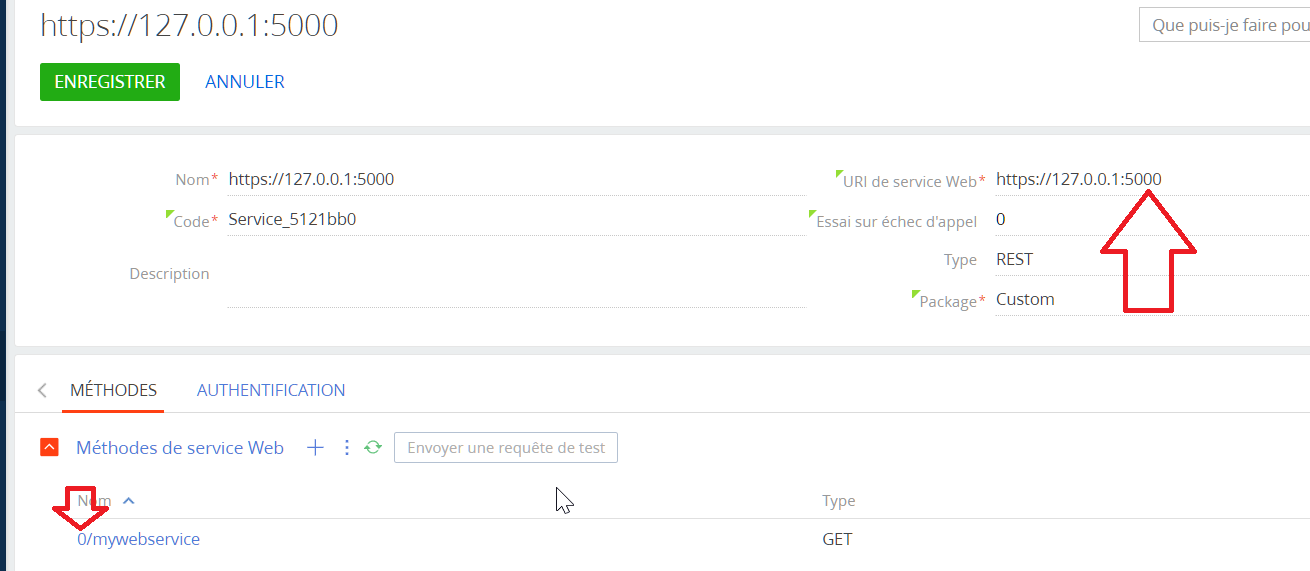
Task: Edit the Nom field value
Action: 516,180
